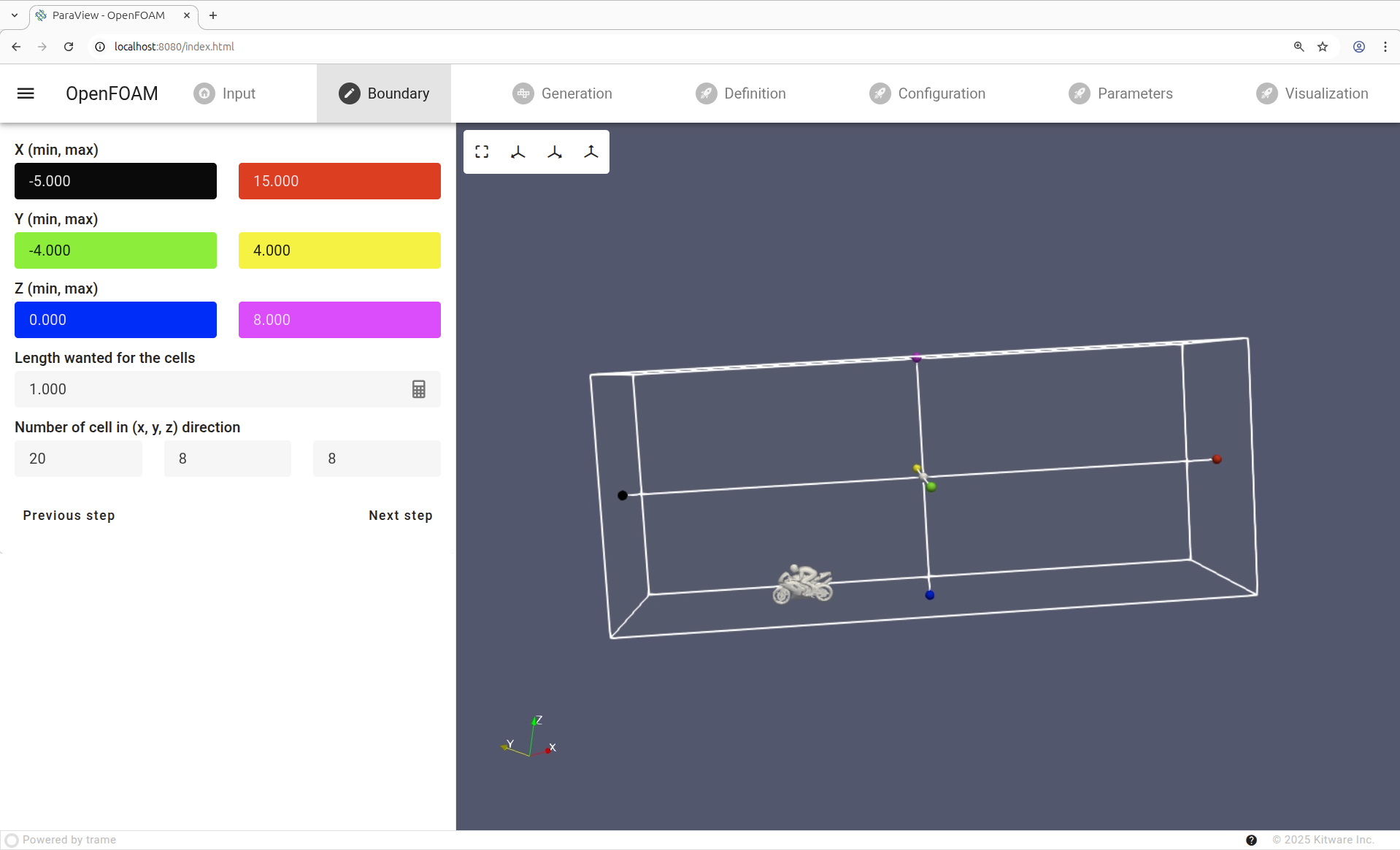Click the reset camera icon in viewport toolbar
1400x850 pixels.
(482, 152)
